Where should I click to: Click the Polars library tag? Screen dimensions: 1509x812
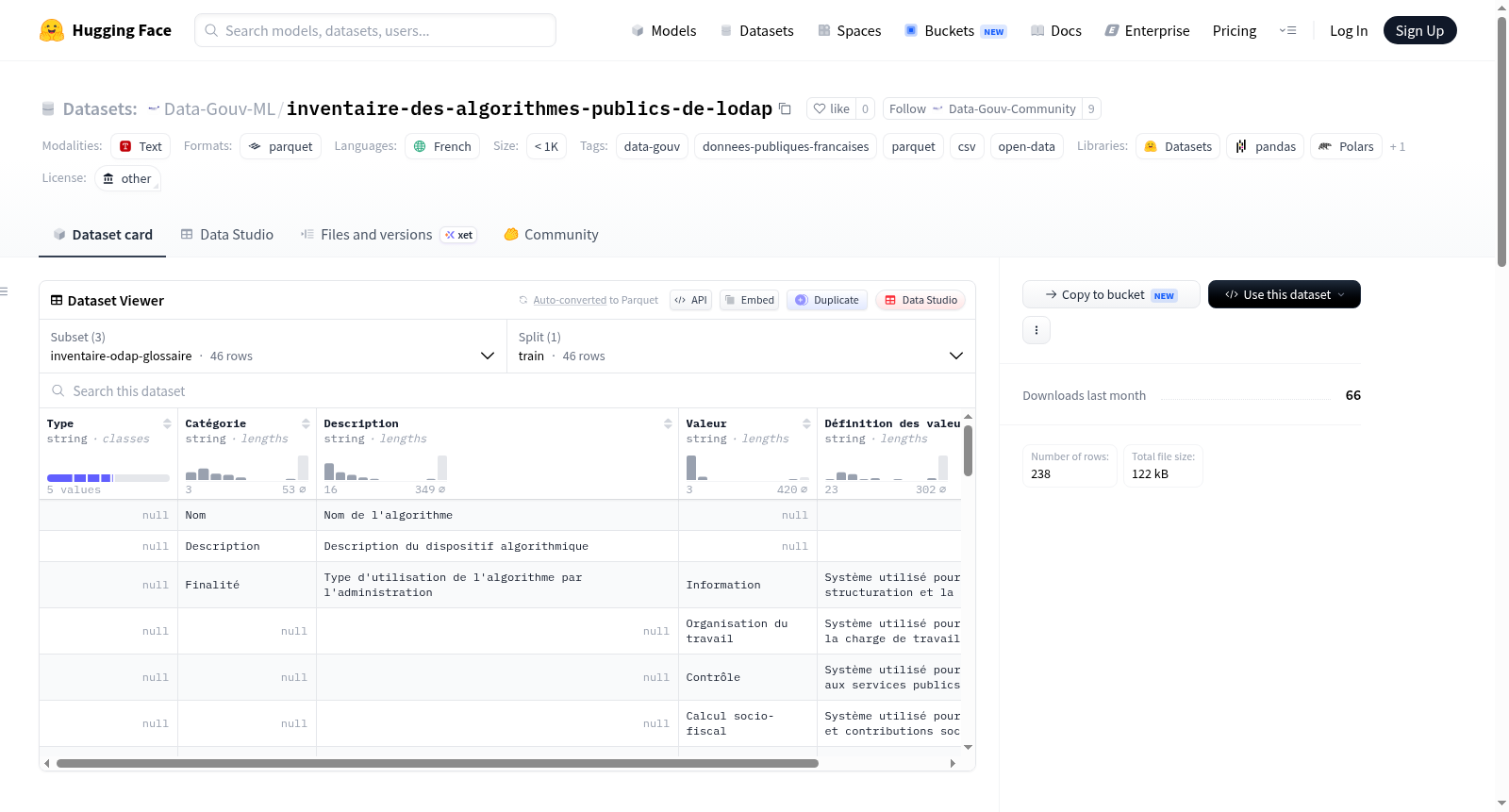pos(1346,146)
